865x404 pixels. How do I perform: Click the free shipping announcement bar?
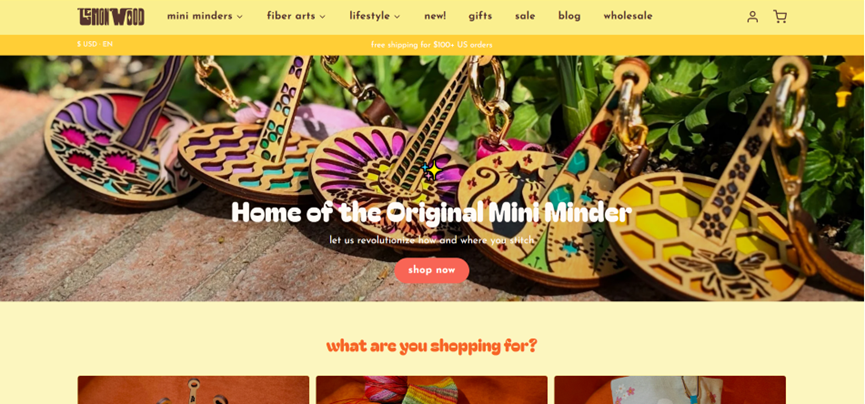point(432,45)
